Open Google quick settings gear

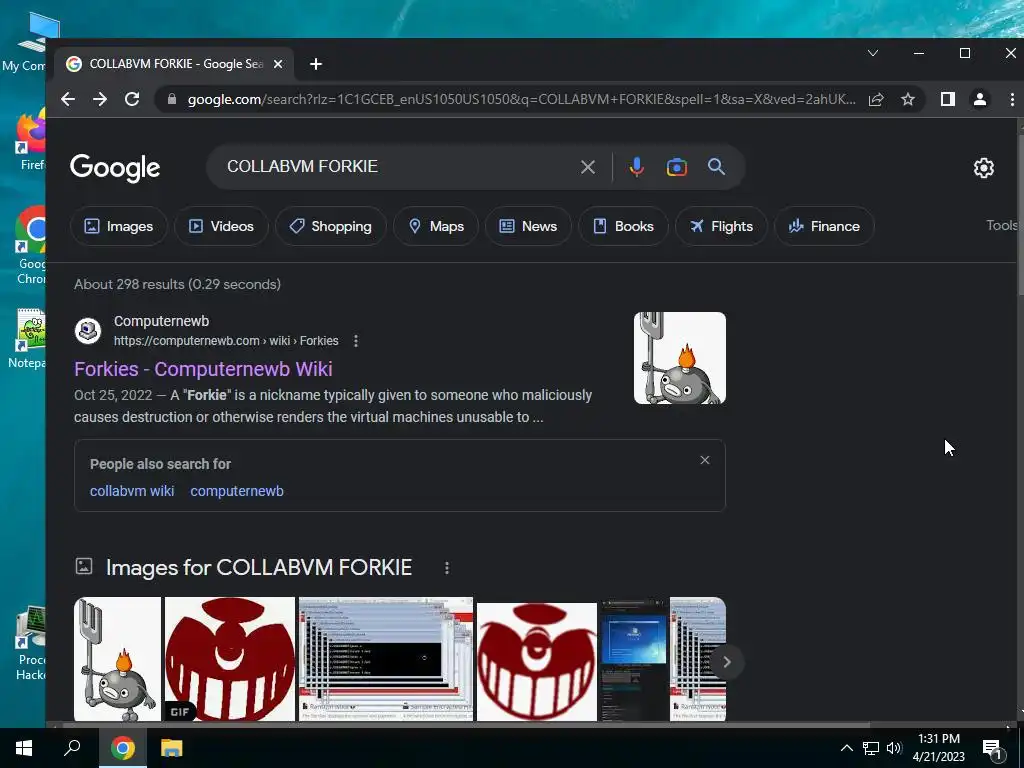984,168
